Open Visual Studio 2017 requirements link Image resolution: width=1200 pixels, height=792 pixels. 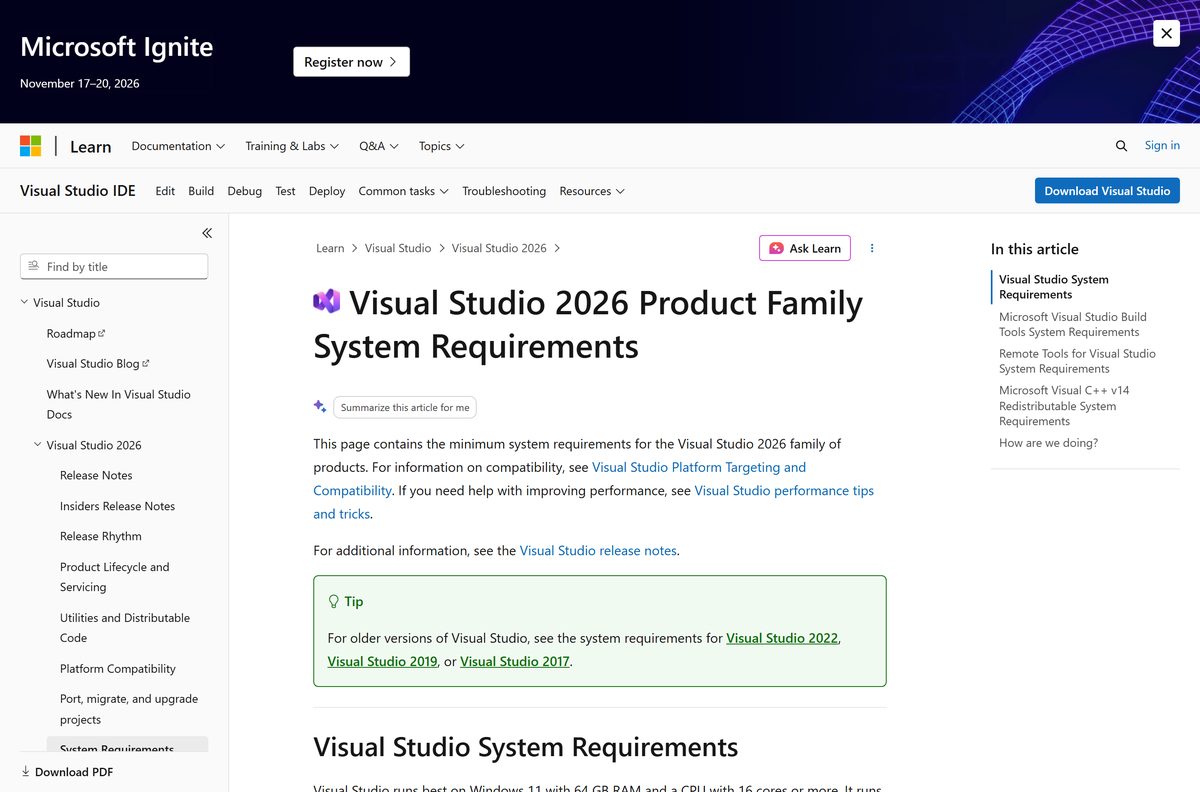click(515, 661)
